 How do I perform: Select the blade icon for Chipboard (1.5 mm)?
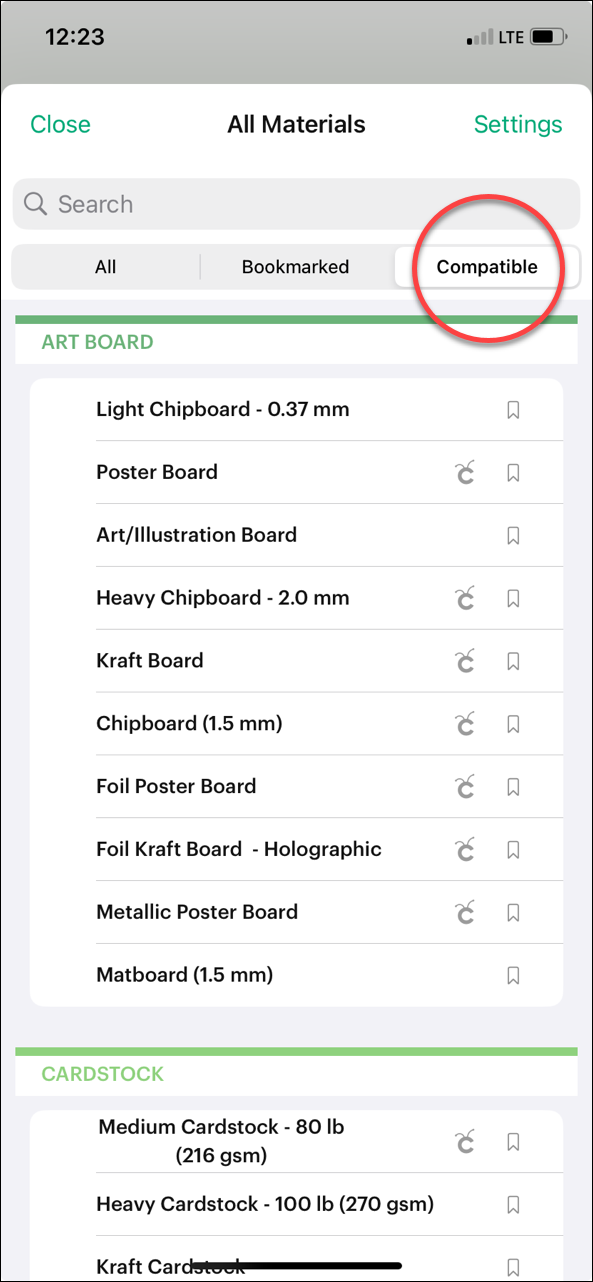[464, 724]
